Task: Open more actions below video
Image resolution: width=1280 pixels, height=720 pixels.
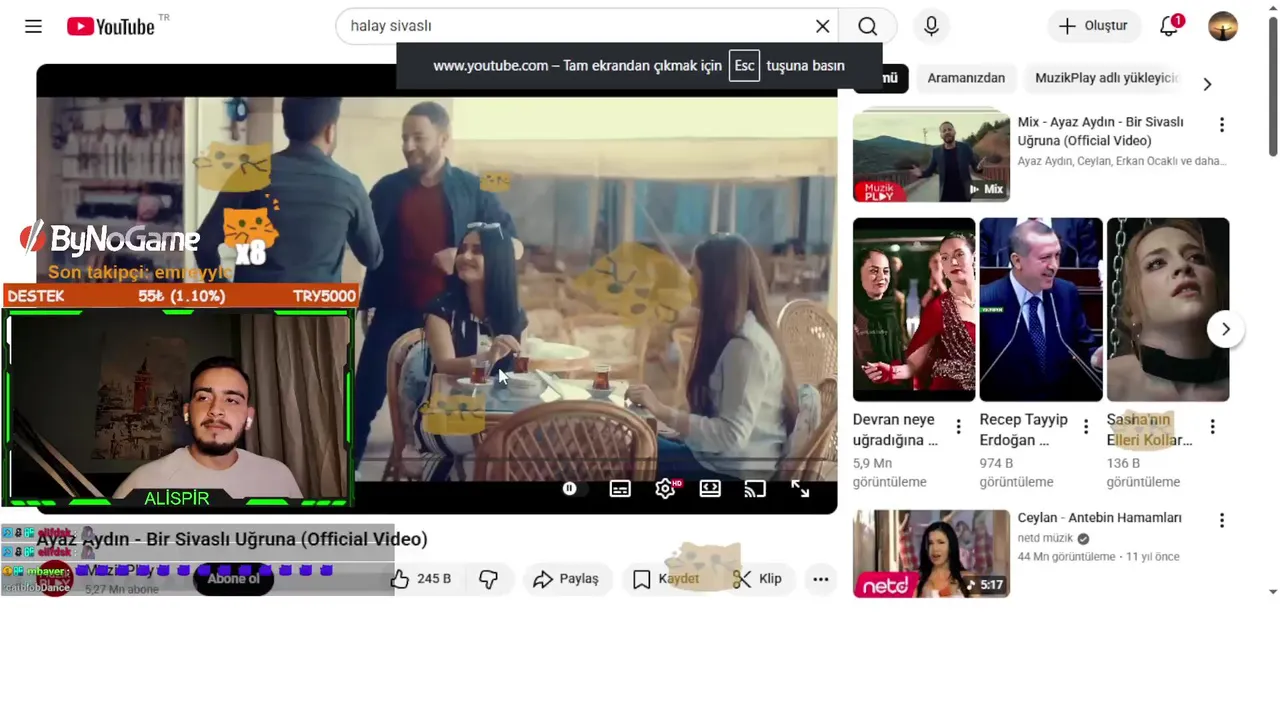Action: point(821,579)
